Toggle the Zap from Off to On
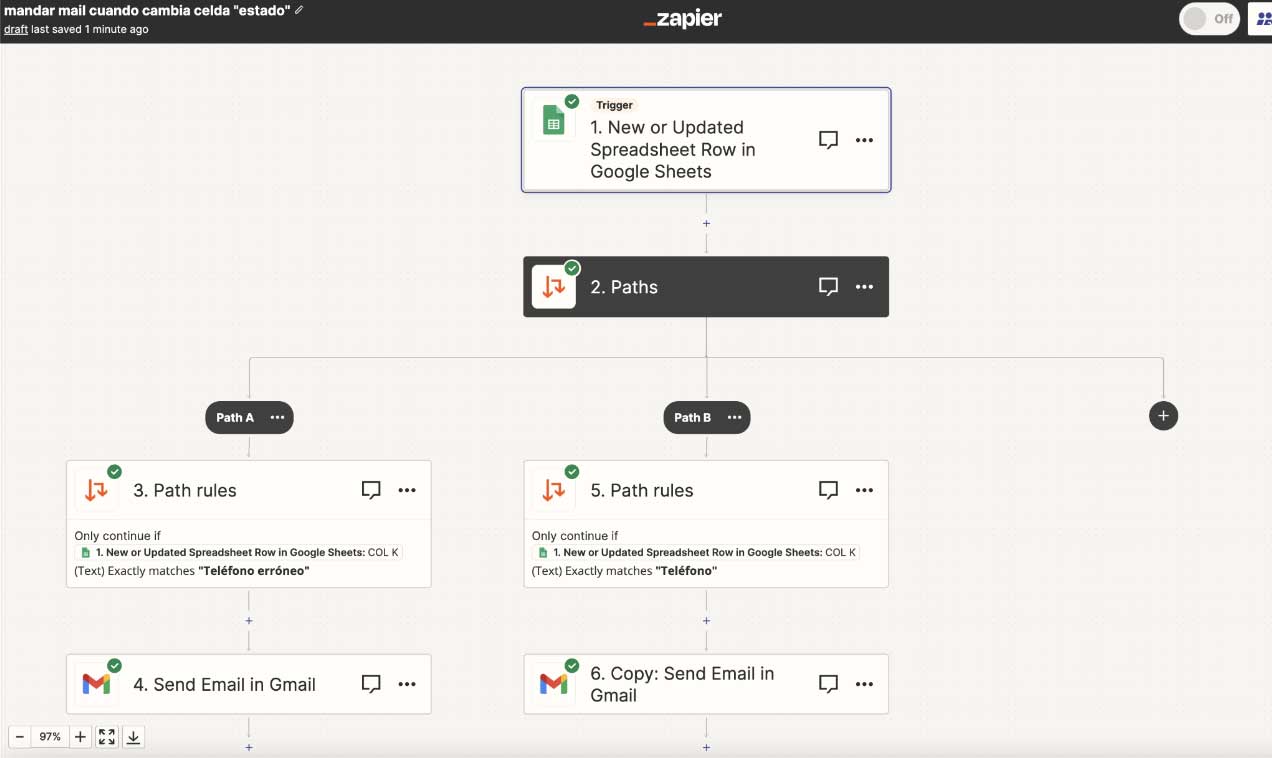Screen dimensions: 1272x758 pyautogui.click(x=1209, y=18)
